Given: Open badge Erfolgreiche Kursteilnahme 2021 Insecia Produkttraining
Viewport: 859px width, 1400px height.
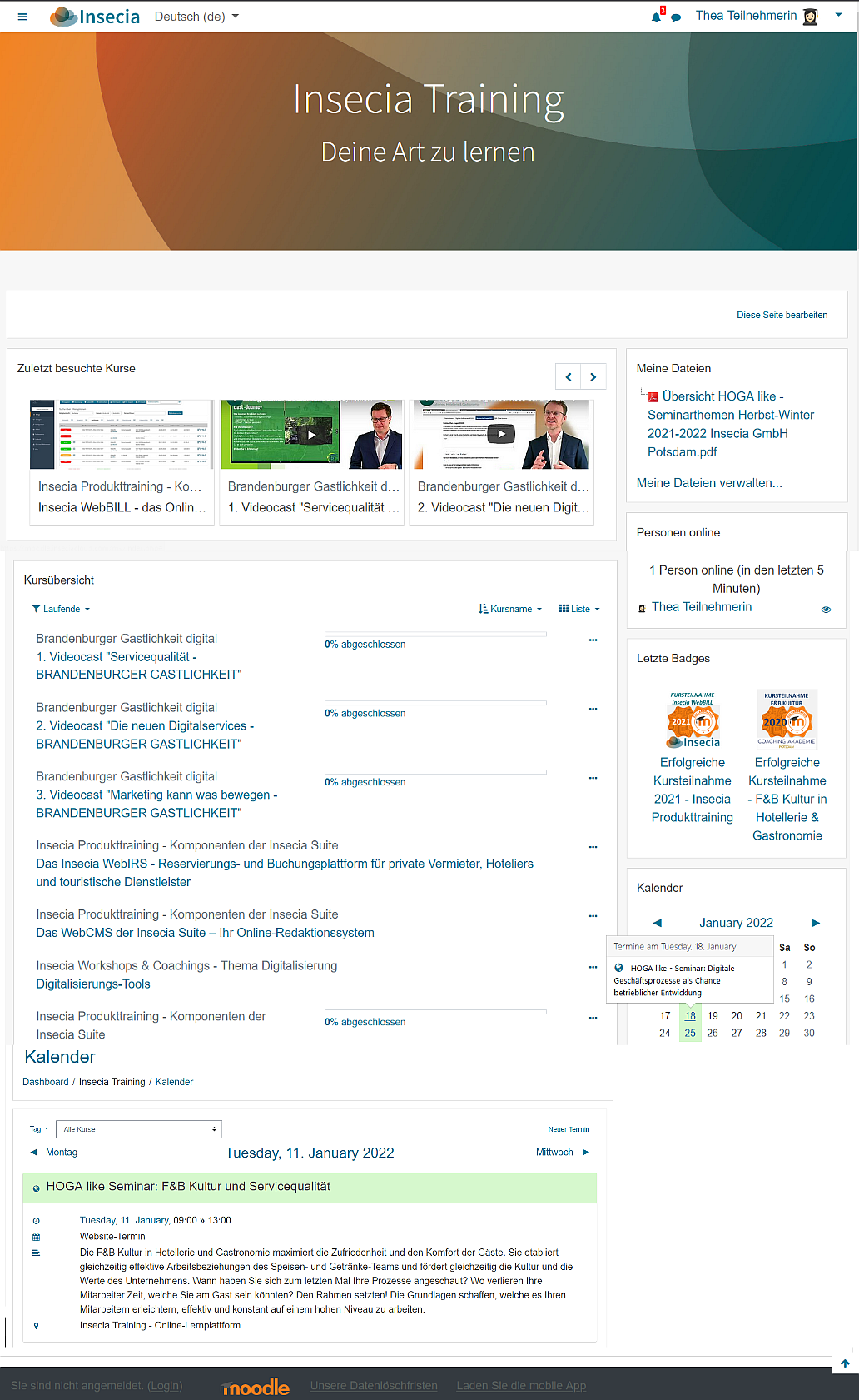Looking at the screenshot, I should coord(693,790).
